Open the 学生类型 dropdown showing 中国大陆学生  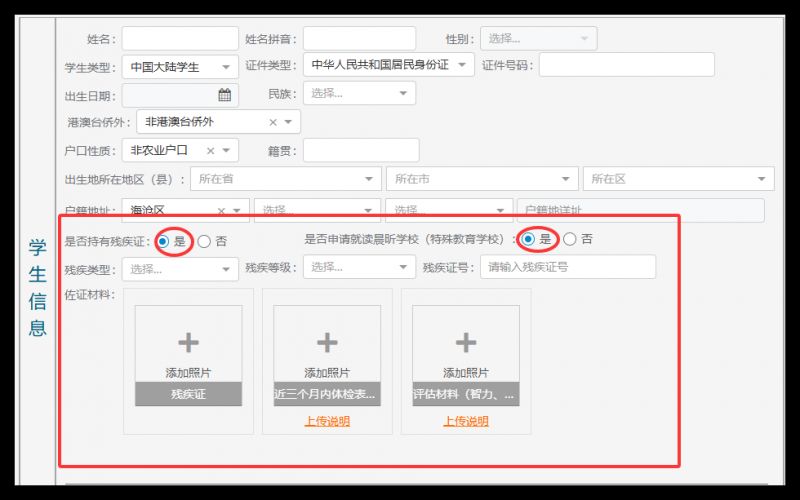[180, 67]
